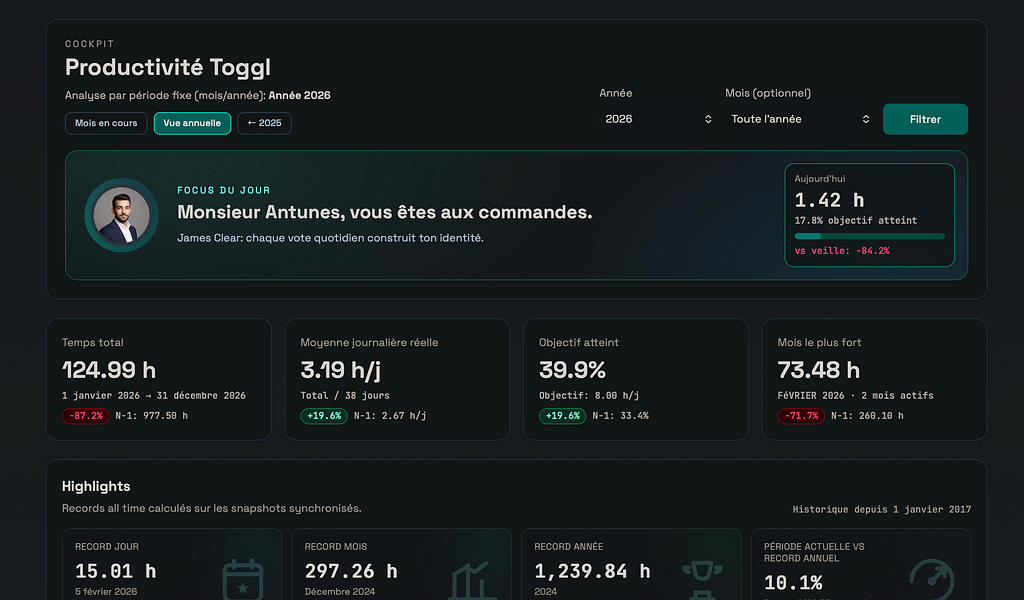
Task: Click the FOCUS DU JOUR label
Action: (223, 191)
